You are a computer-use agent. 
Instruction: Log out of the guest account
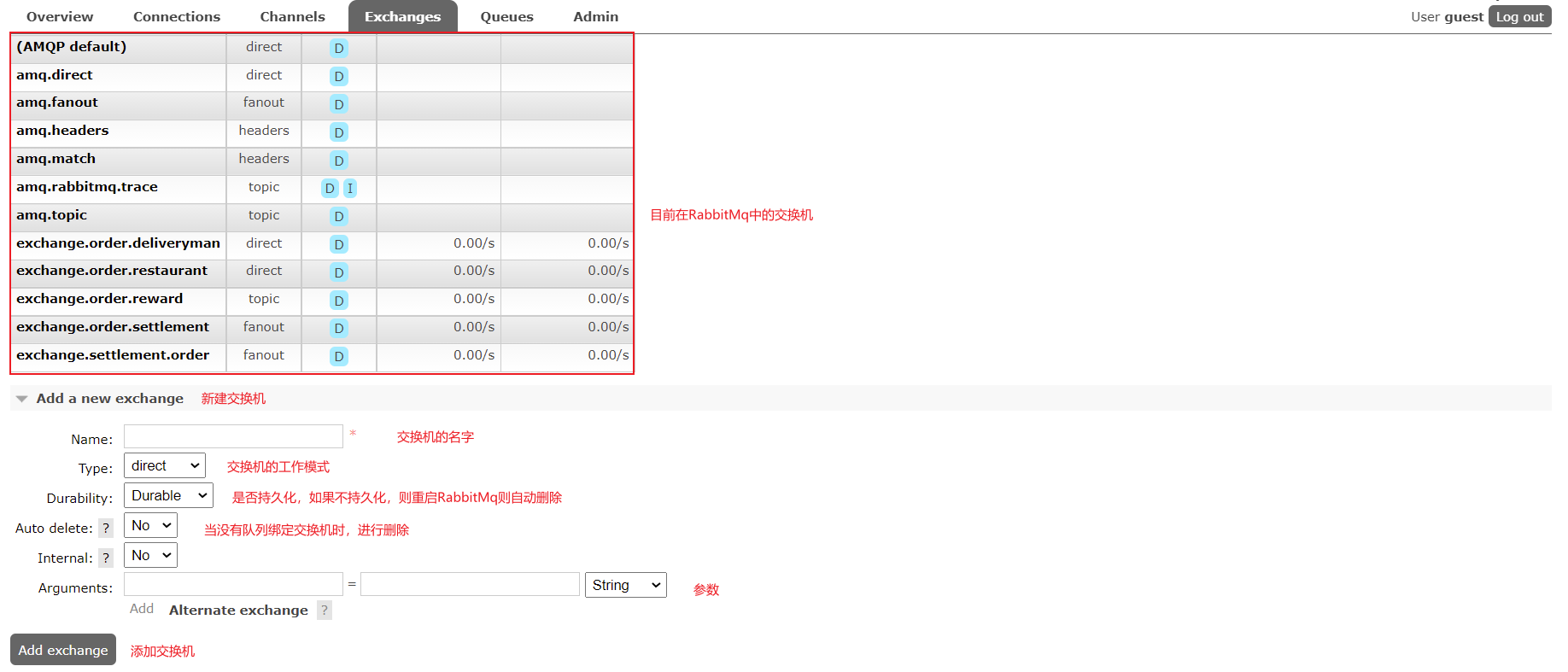1519,16
